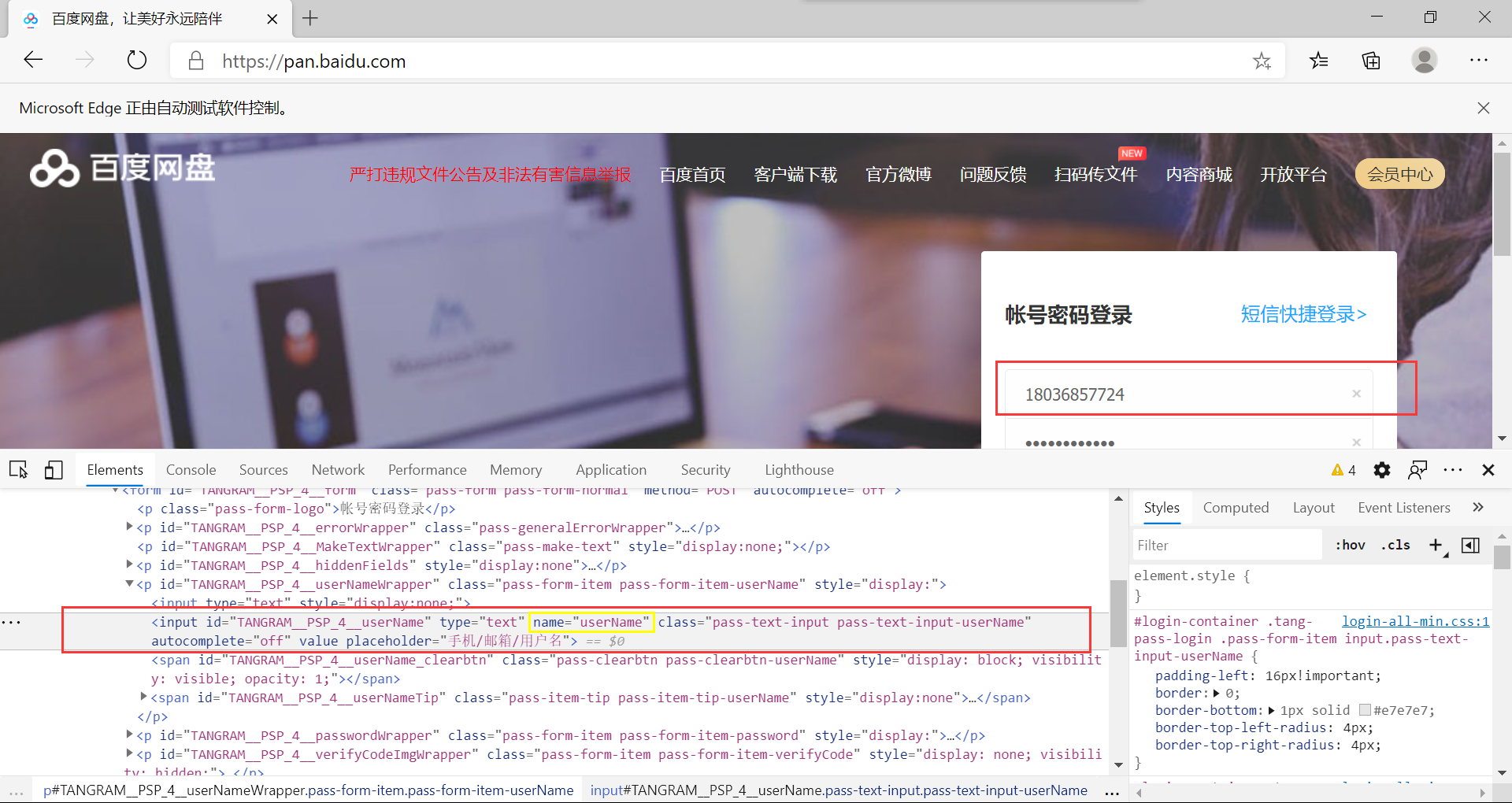Open a new browser tab
This screenshot has height=803, width=1512.
tap(310, 18)
